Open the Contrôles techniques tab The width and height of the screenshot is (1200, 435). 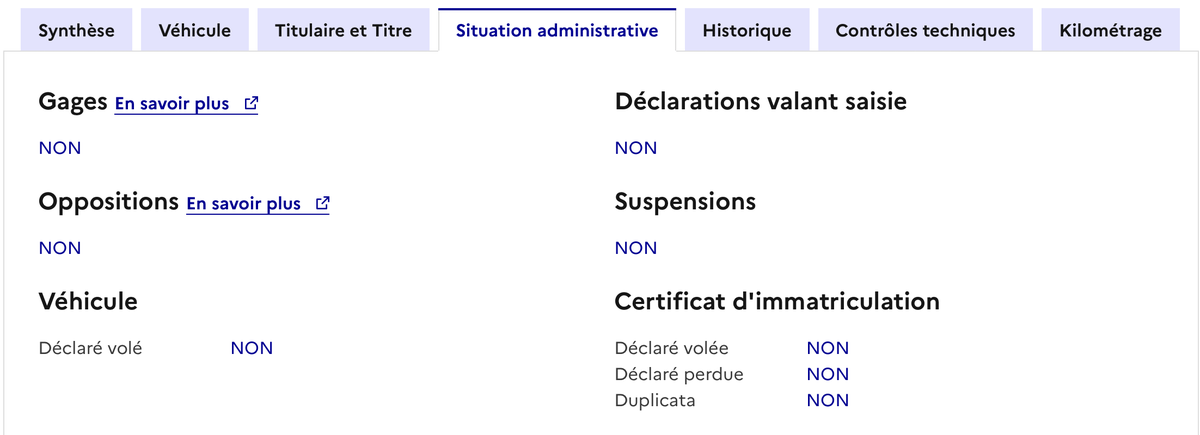(x=925, y=30)
